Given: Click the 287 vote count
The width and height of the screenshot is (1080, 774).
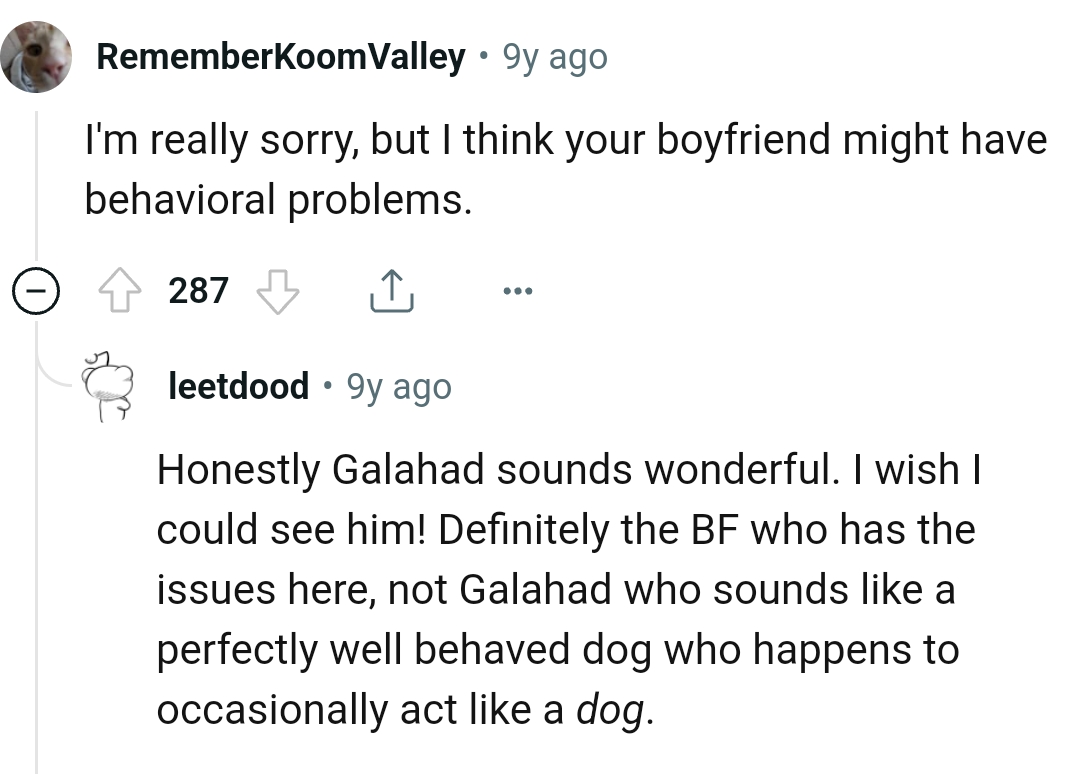Looking at the screenshot, I should (x=197, y=290).
